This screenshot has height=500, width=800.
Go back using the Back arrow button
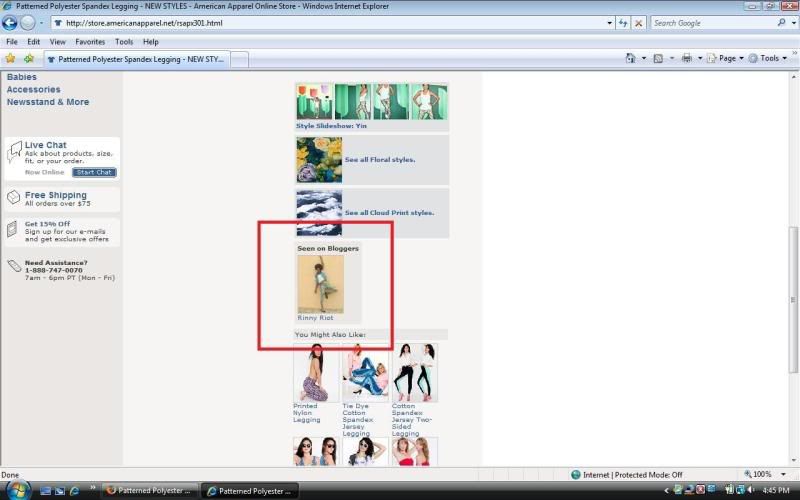[9, 23]
